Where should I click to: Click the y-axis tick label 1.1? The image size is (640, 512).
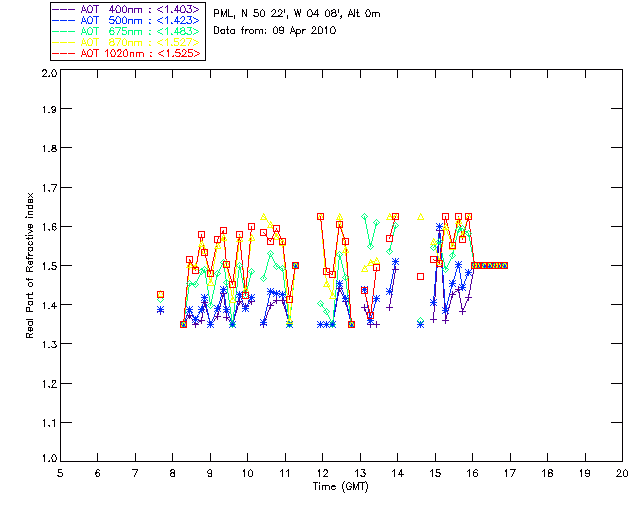tap(49, 423)
